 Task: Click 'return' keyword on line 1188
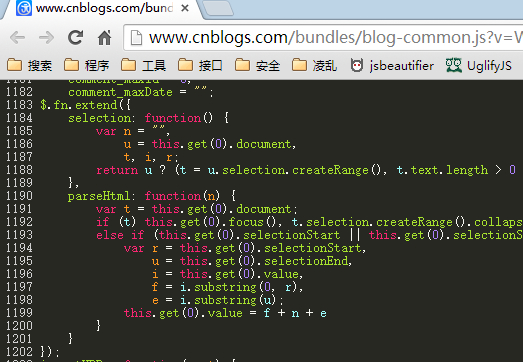coord(117,170)
